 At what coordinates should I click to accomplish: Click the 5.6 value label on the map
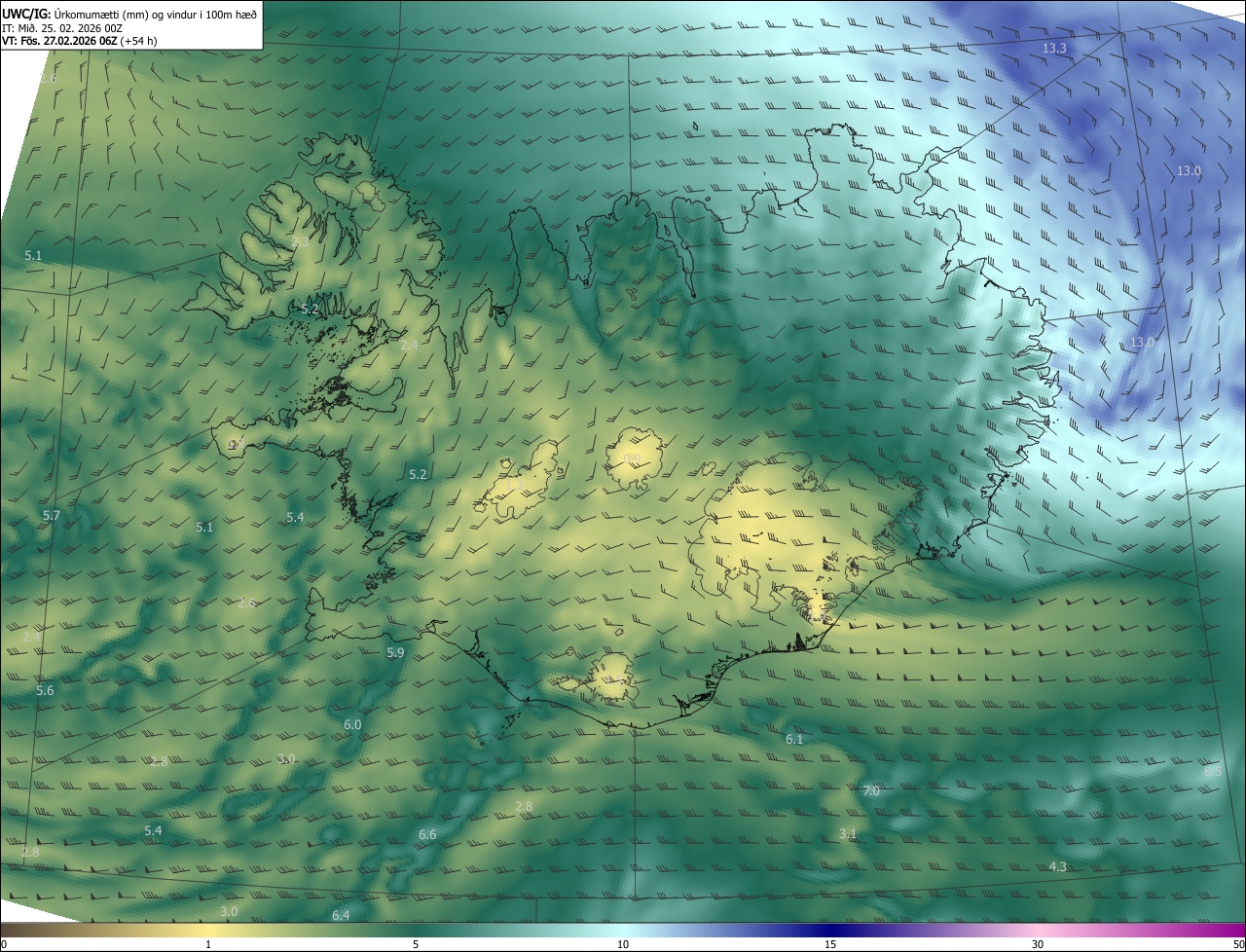pos(45,691)
